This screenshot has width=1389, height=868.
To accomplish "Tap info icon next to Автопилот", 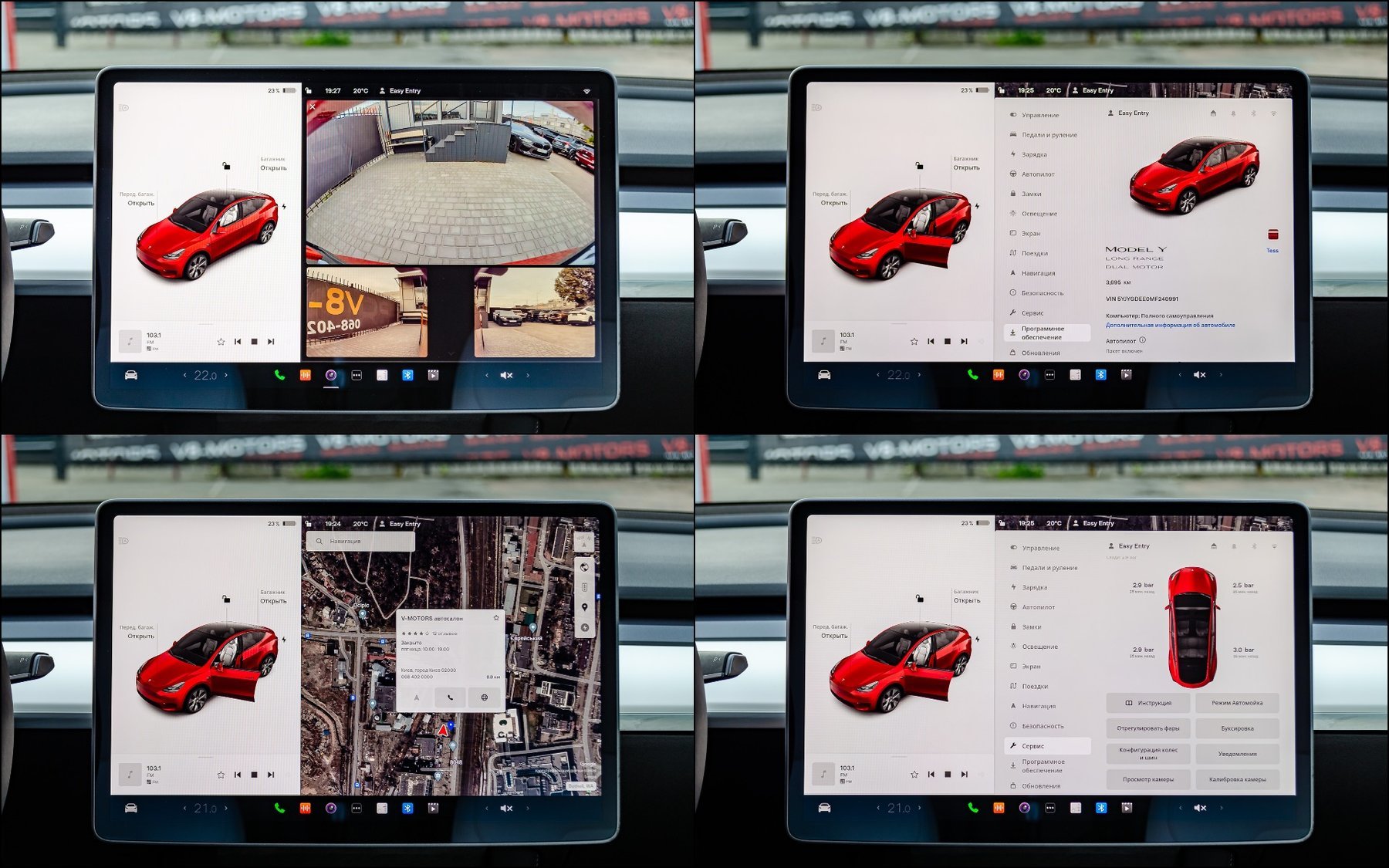I will (1143, 340).
